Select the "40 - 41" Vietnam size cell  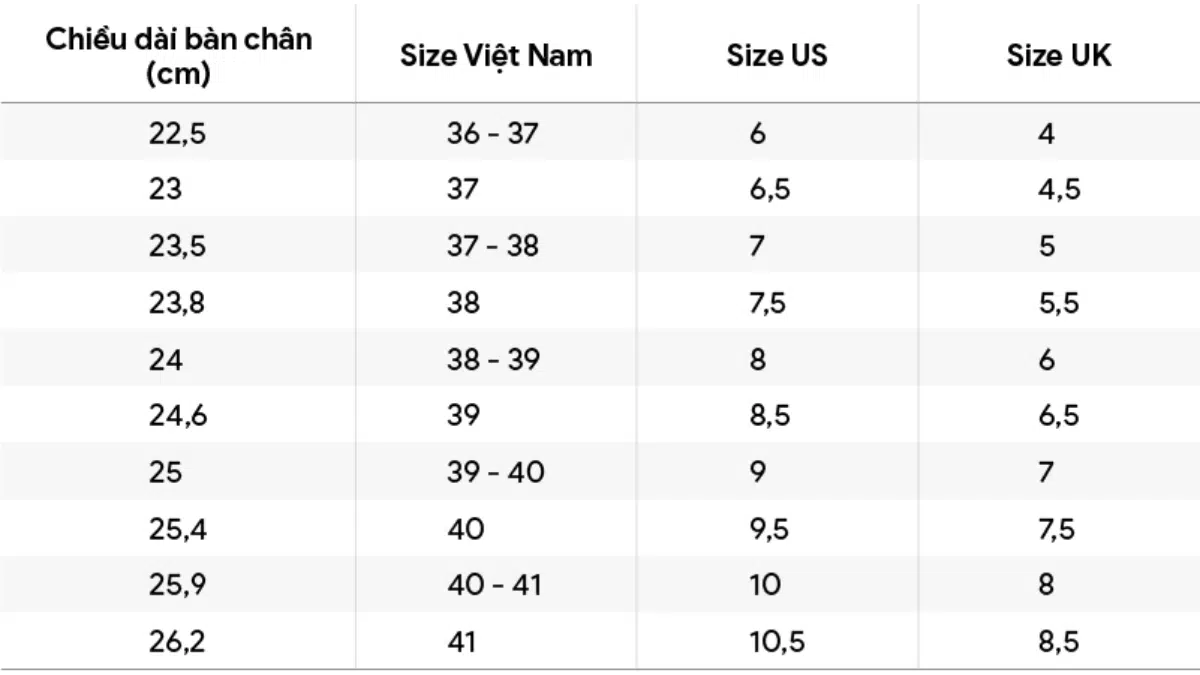pos(494,585)
